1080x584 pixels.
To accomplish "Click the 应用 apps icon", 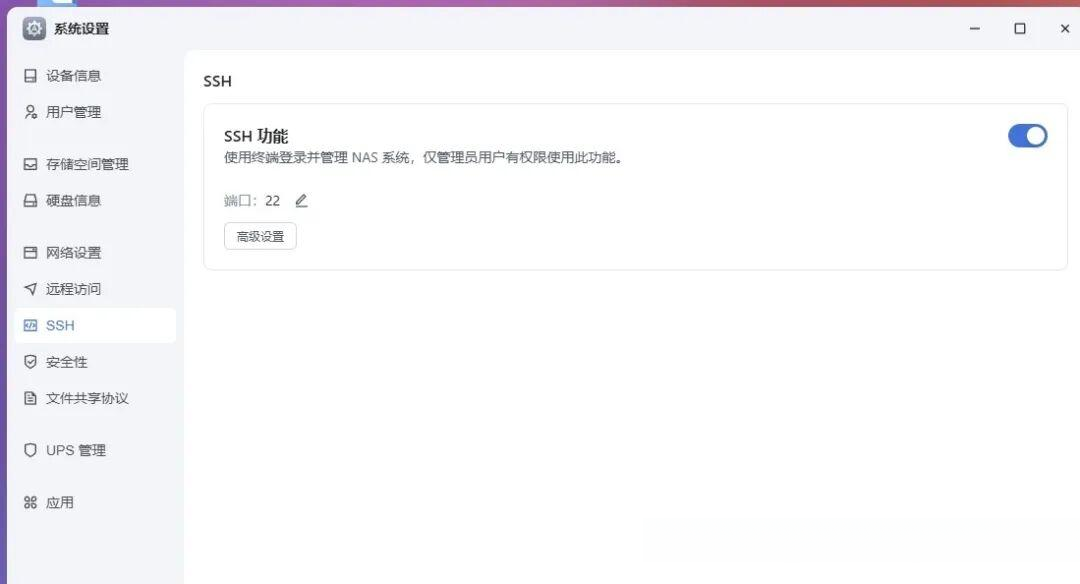I will 30,502.
